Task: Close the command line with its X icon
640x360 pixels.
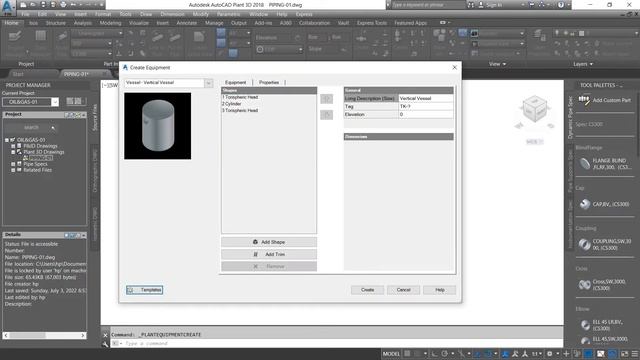Action: click(x=105, y=335)
